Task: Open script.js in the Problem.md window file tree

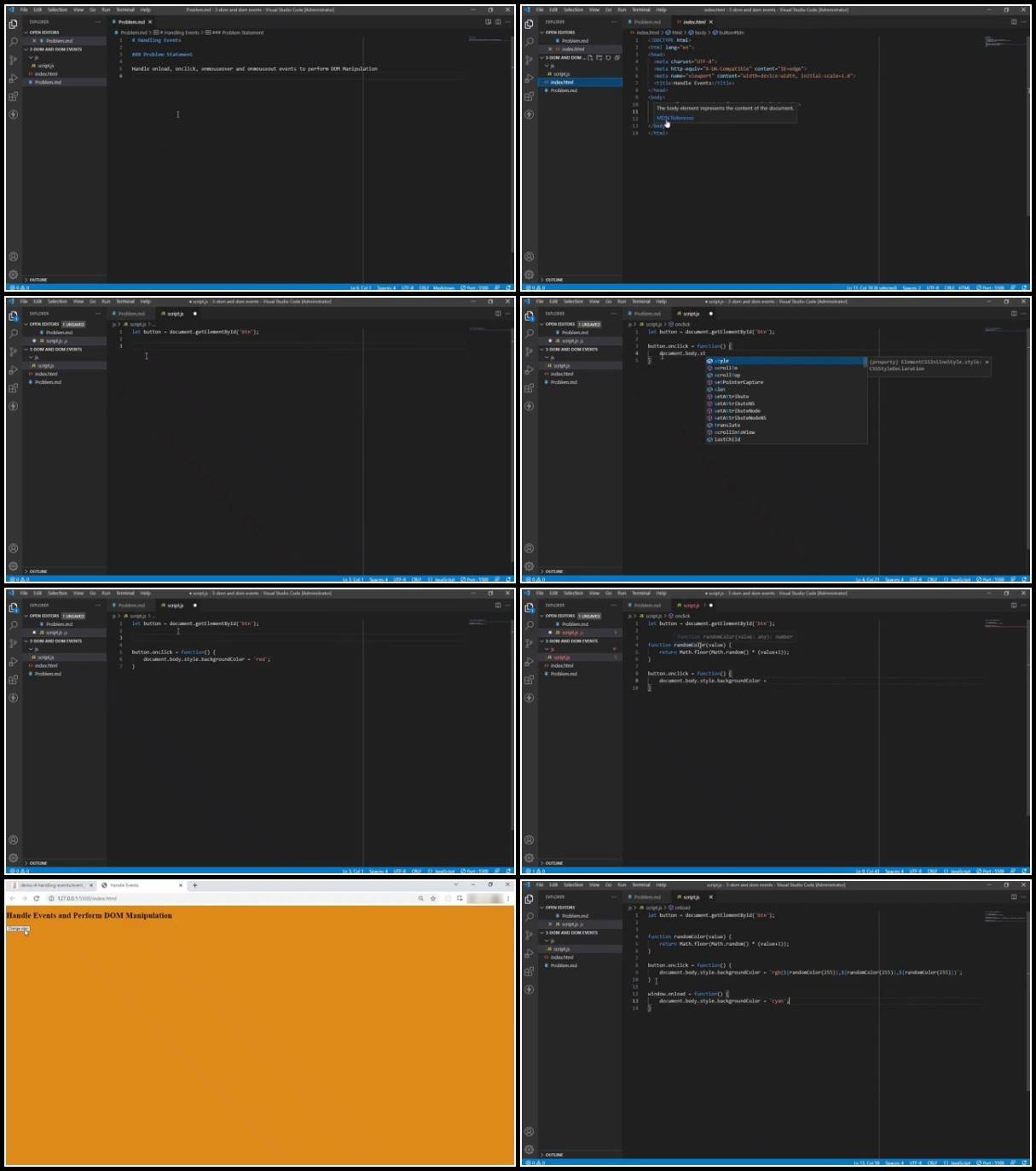Action: click(x=44, y=66)
